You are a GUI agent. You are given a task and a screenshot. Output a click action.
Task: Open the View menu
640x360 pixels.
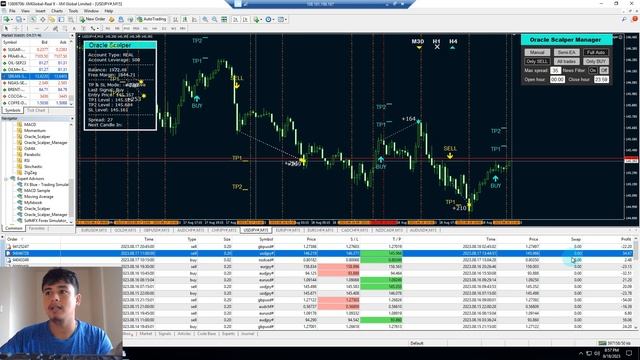[x=25, y=11]
